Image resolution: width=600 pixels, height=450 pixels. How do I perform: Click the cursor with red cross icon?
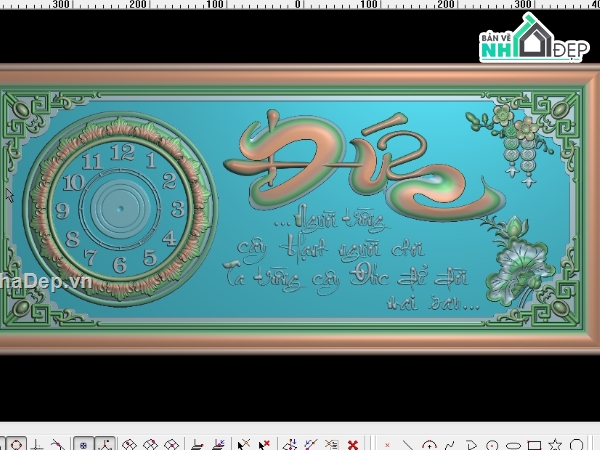point(264,445)
